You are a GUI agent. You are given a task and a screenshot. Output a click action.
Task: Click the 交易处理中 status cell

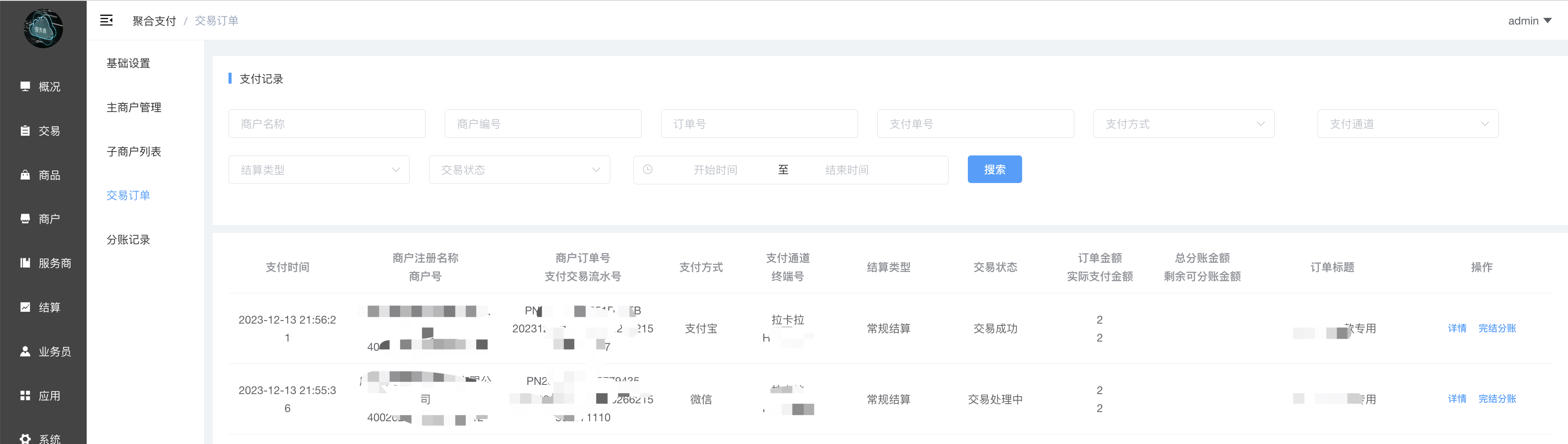pyautogui.click(x=995, y=399)
